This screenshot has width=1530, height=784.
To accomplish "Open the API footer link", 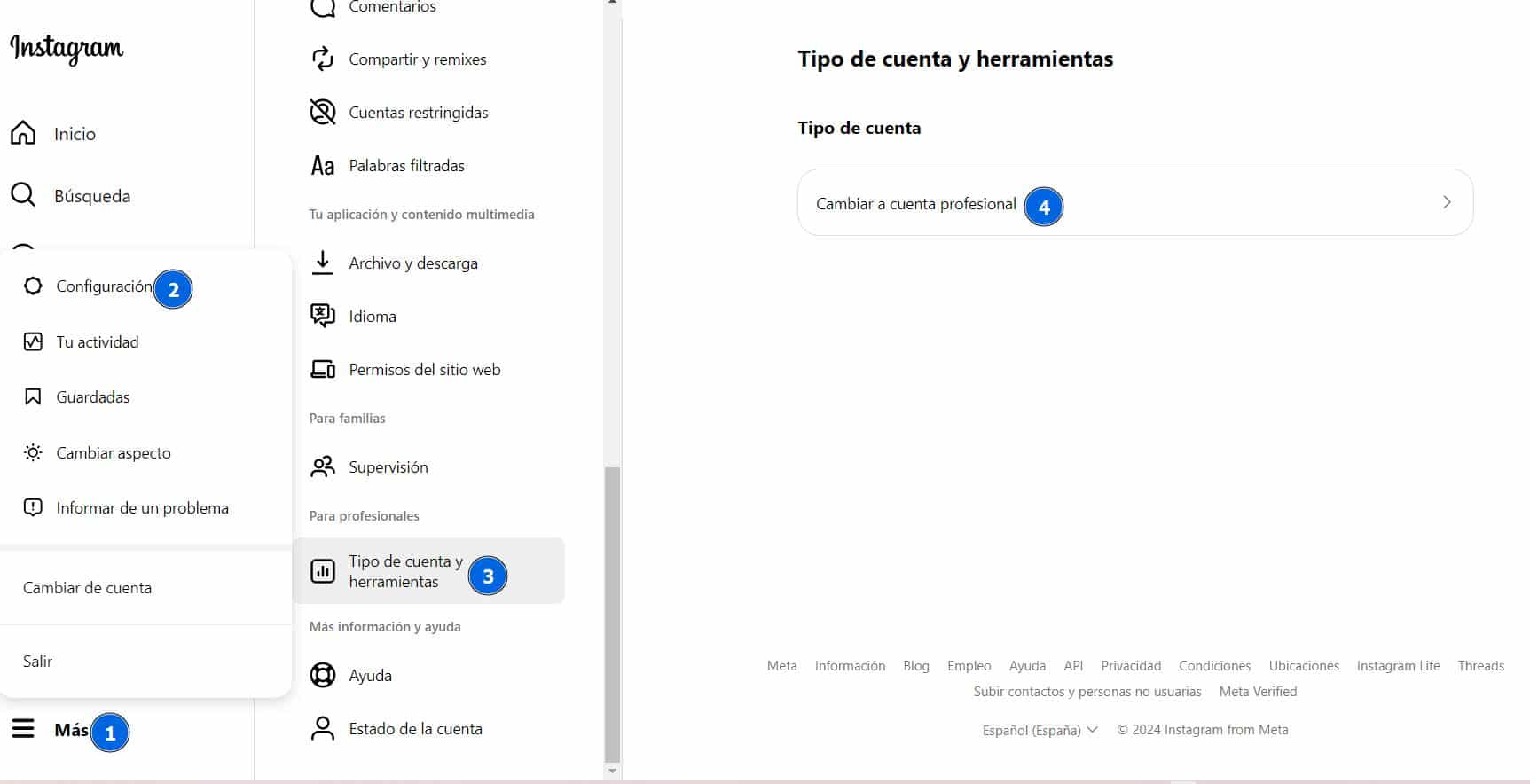I will coord(1073,665).
